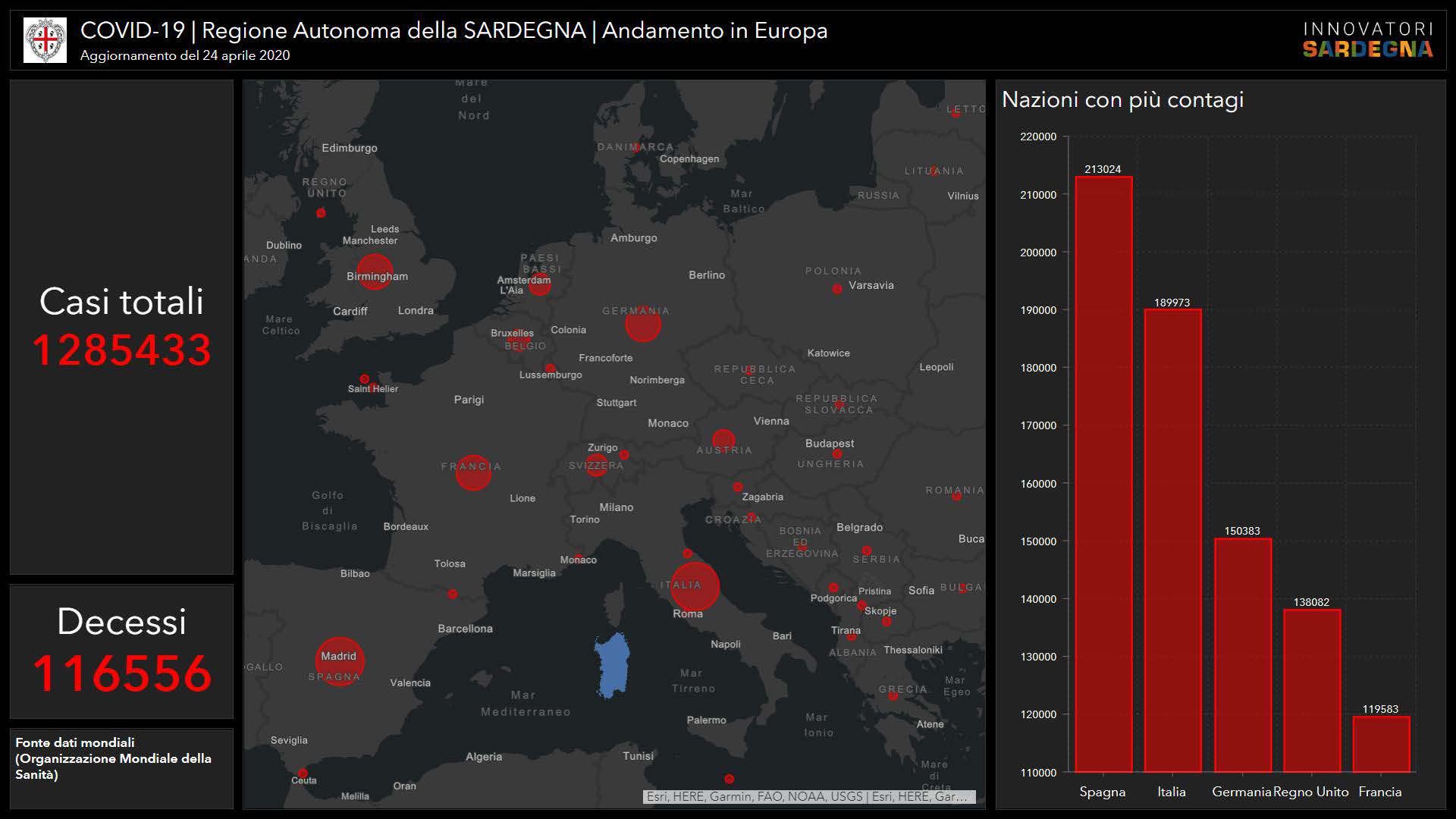Click the large red circle over Italia
Viewport: 1456px width, 819px height.
695,586
